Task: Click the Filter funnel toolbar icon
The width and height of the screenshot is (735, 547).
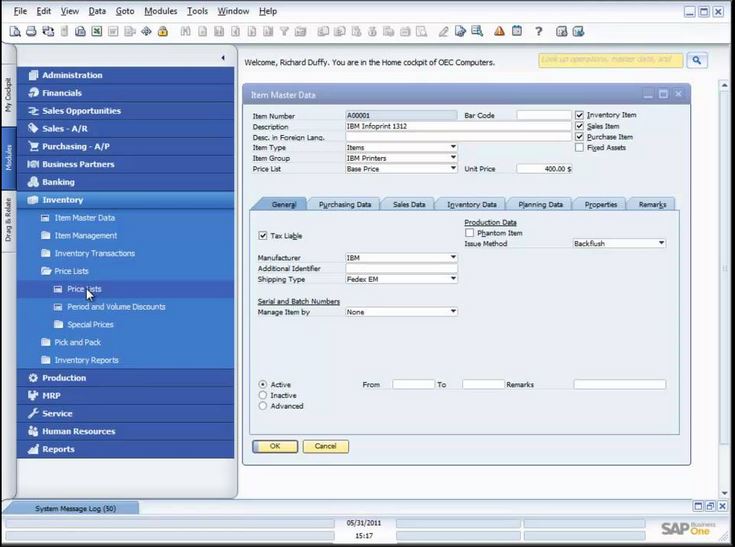Action: tap(284, 31)
